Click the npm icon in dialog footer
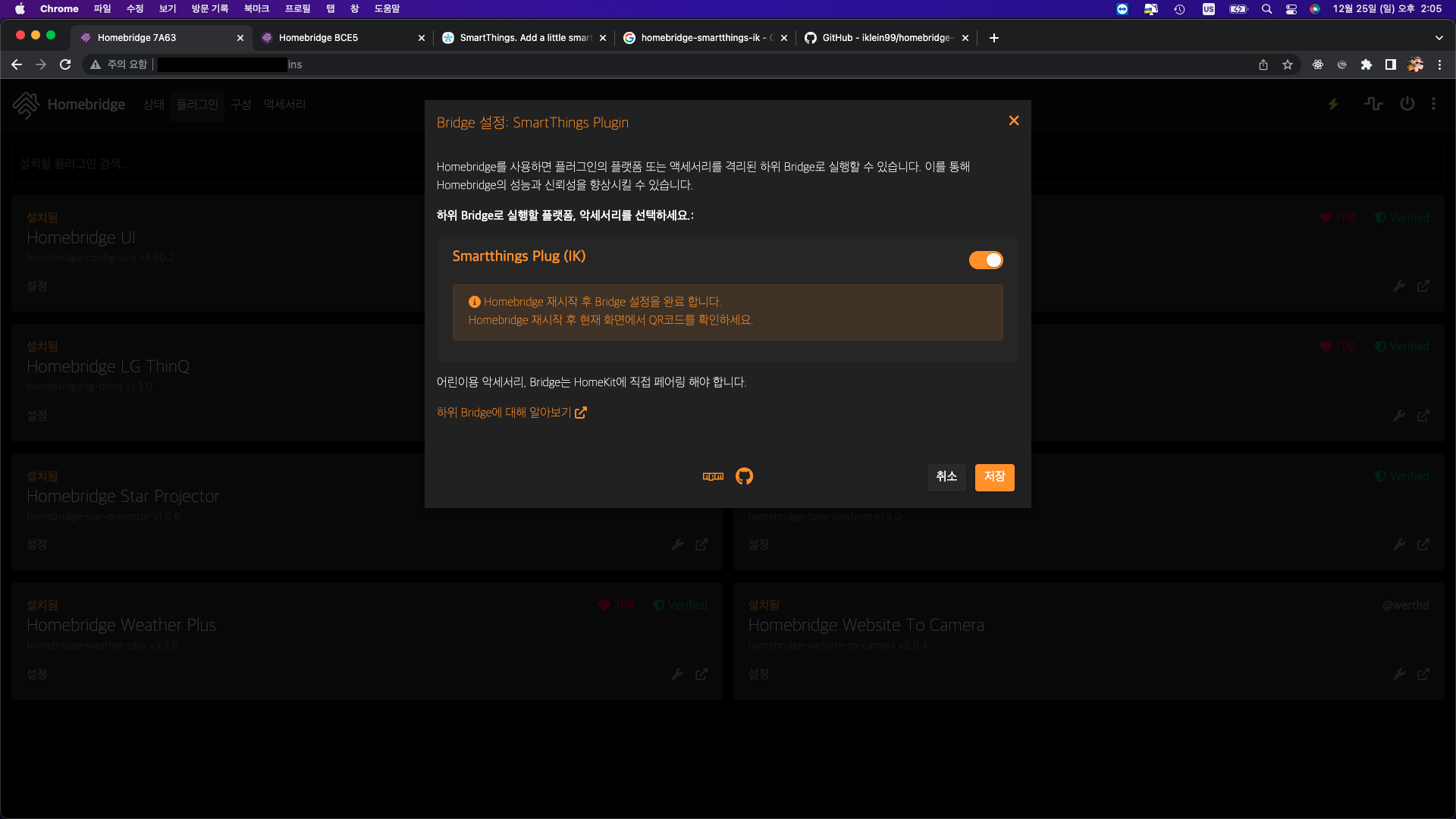1456x819 pixels. (x=713, y=476)
